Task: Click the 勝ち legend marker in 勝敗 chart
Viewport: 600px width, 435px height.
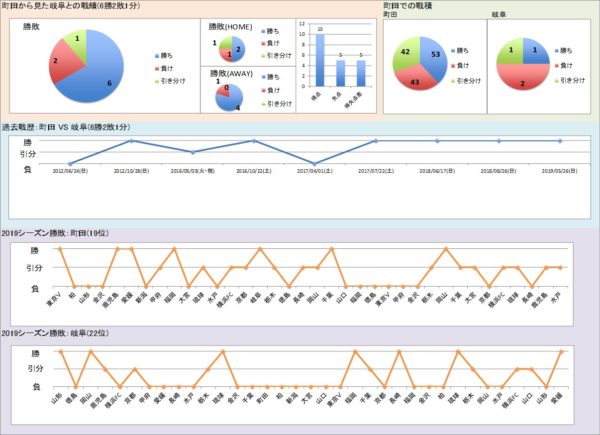Action: click(x=158, y=56)
